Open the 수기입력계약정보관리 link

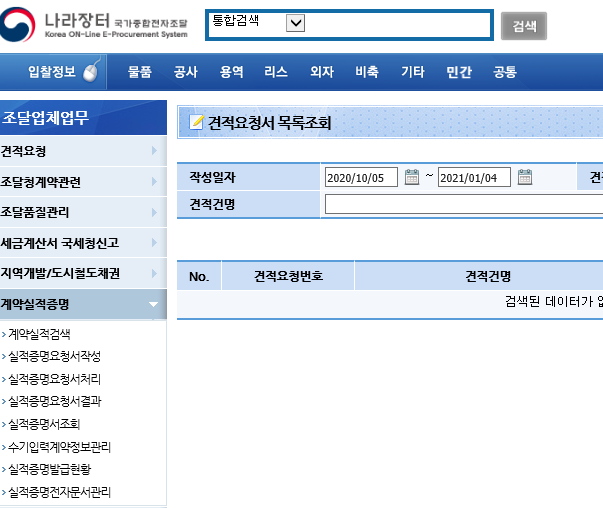[60, 446]
